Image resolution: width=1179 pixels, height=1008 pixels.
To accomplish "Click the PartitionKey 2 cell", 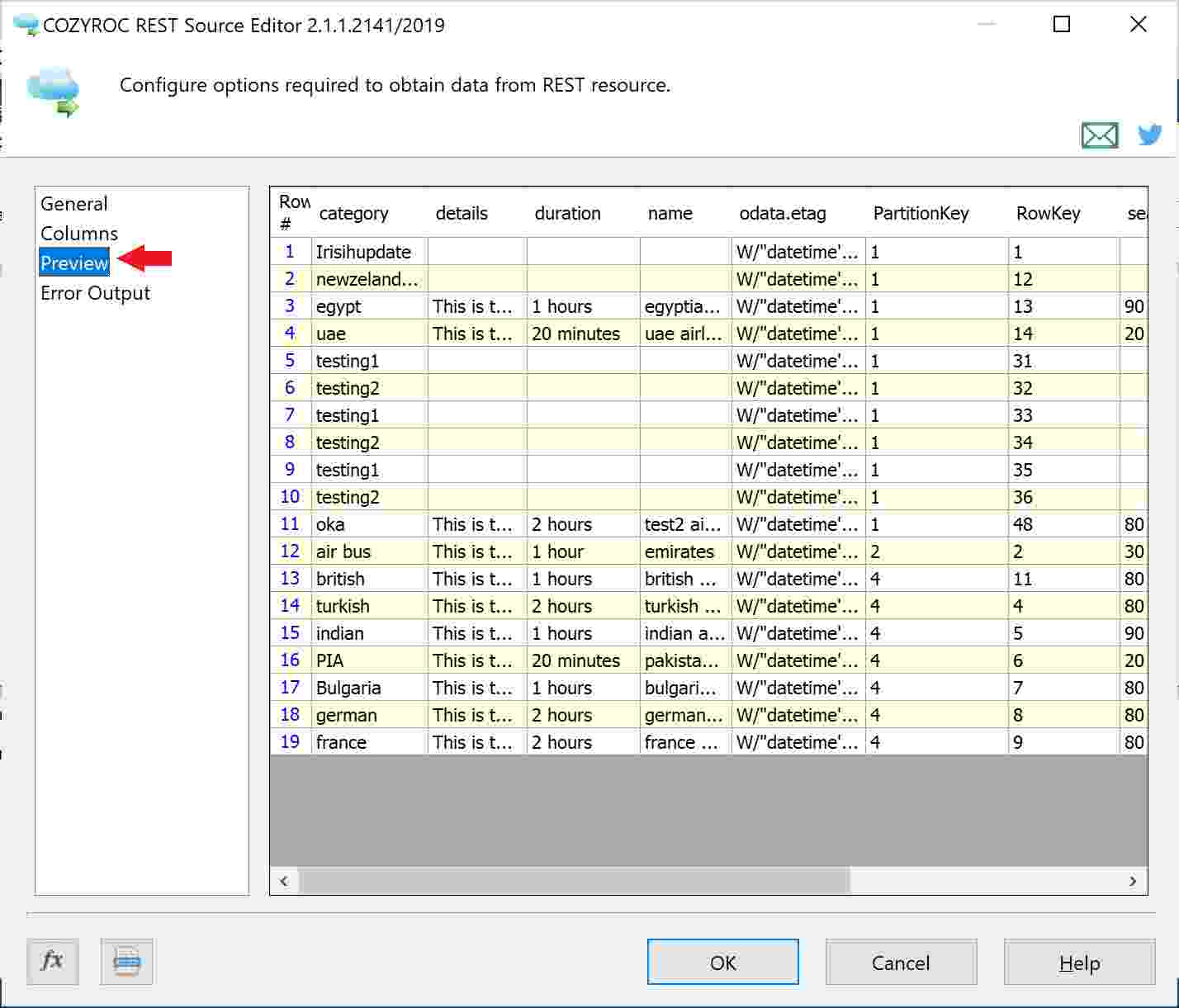I will click(x=937, y=551).
